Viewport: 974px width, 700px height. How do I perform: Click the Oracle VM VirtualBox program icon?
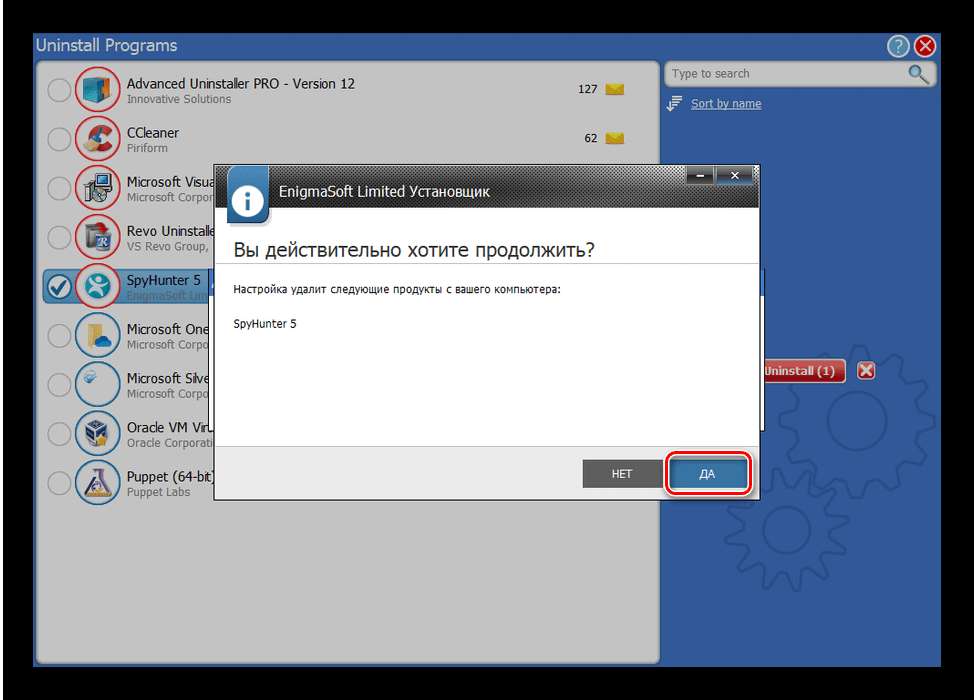coord(98,433)
